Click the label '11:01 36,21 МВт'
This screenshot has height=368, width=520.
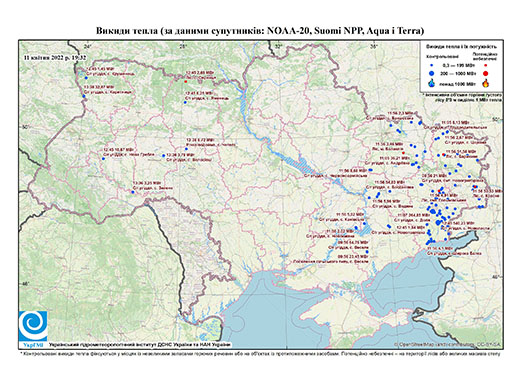[x=395, y=158]
